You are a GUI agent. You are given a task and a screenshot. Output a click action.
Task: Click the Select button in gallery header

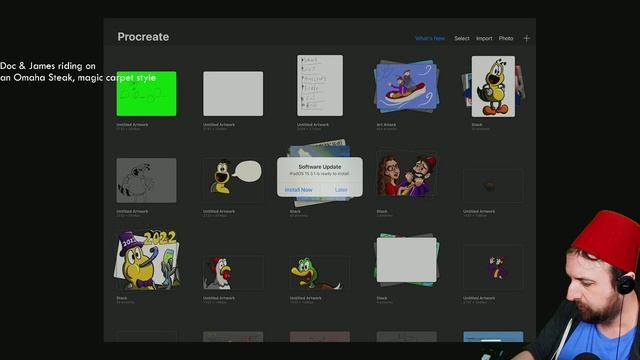(x=462, y=38)
